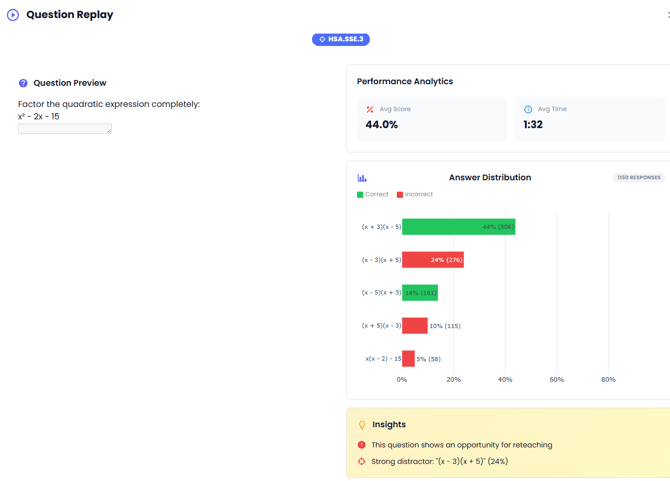The image size is (670, 481).
Task: Click the Question Replay play icon
Action: click(x=13, y=15)
